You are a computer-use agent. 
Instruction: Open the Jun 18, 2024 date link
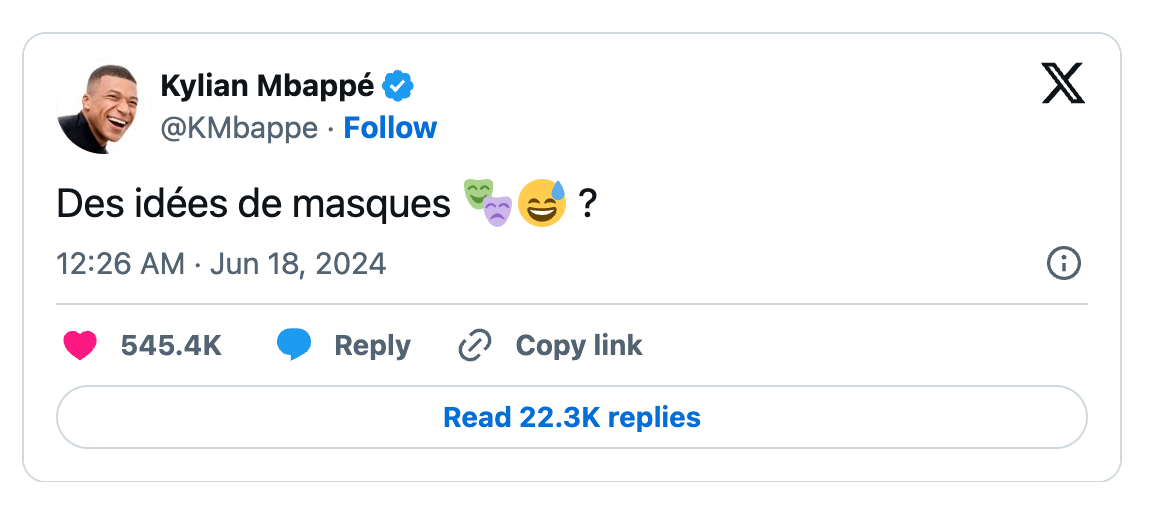pyautogui.click(x=298, y=264)
